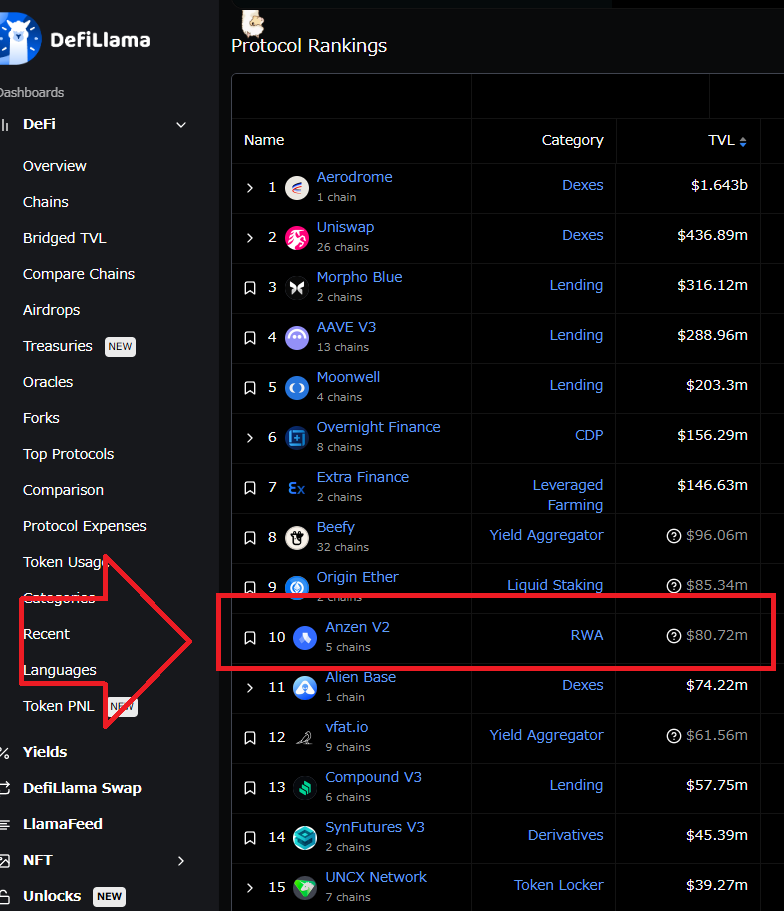Open Unlocks in the sidebar

52,896
